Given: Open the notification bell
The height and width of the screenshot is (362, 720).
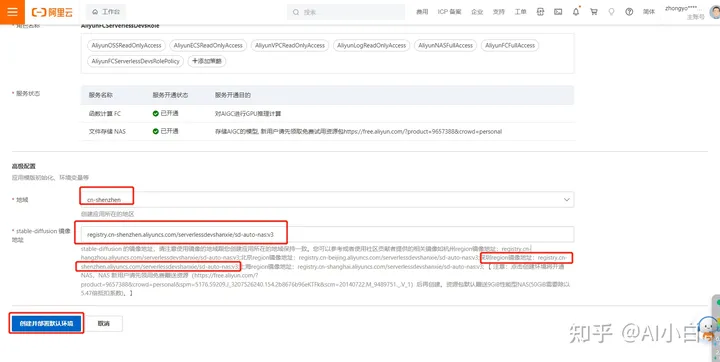Looking at the screenshot, I should point(576,12).
